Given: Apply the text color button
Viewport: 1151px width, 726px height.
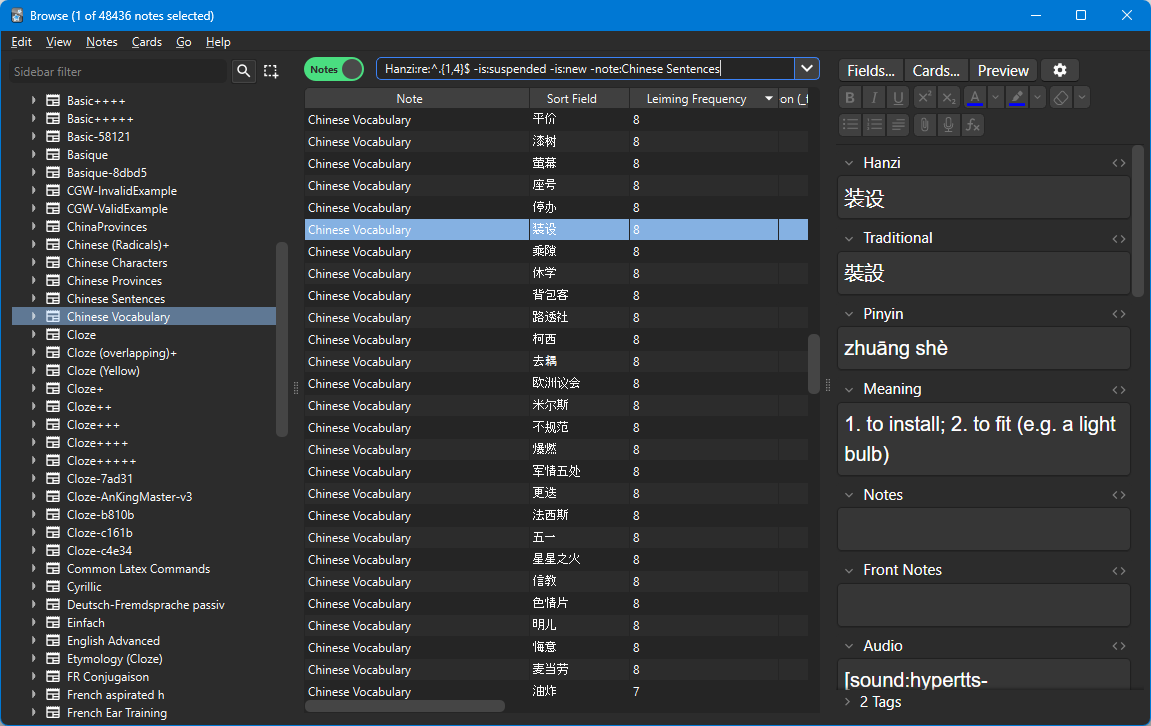Looking at the screenshot, I should click(975, 98).
